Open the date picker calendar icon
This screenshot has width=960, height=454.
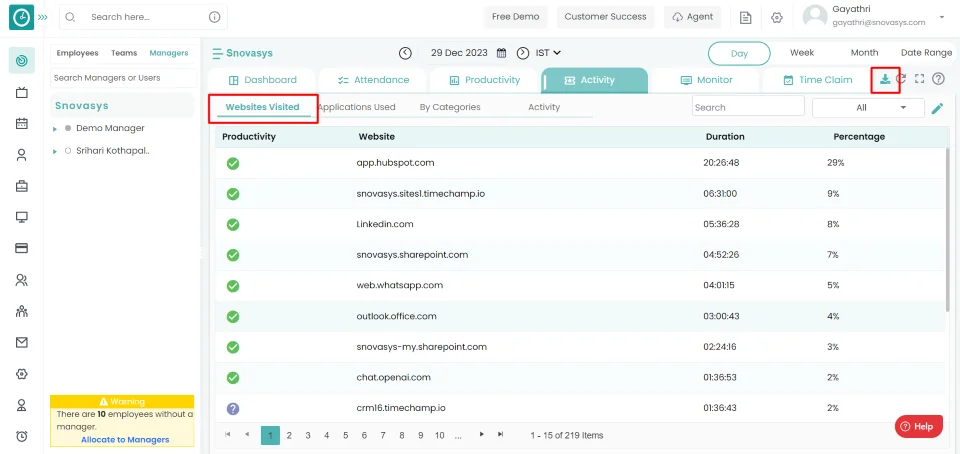[501, 53]
